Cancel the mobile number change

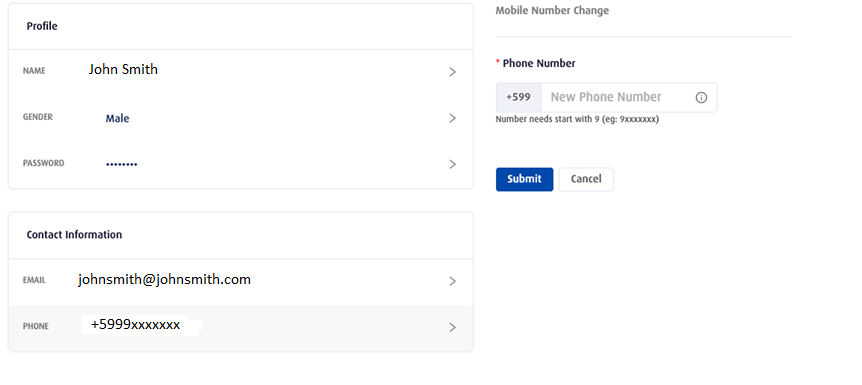pyautogui.click(x=586, y=179)
